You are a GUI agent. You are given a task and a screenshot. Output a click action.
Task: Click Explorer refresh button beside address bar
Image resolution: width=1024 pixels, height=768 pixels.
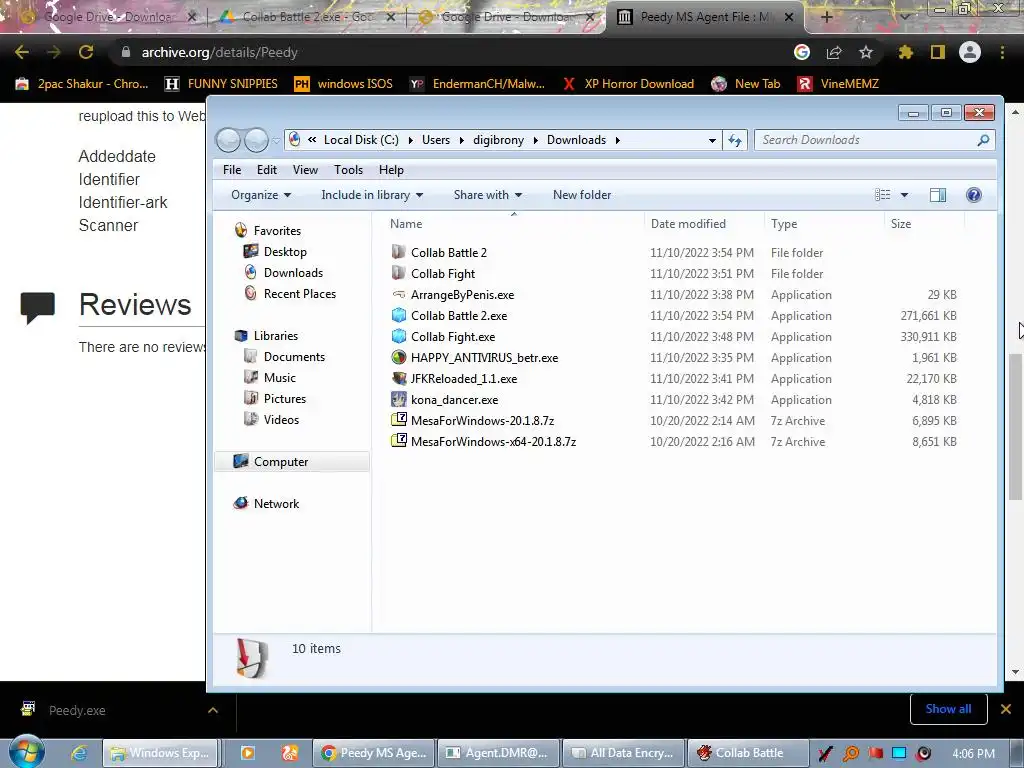735,140
